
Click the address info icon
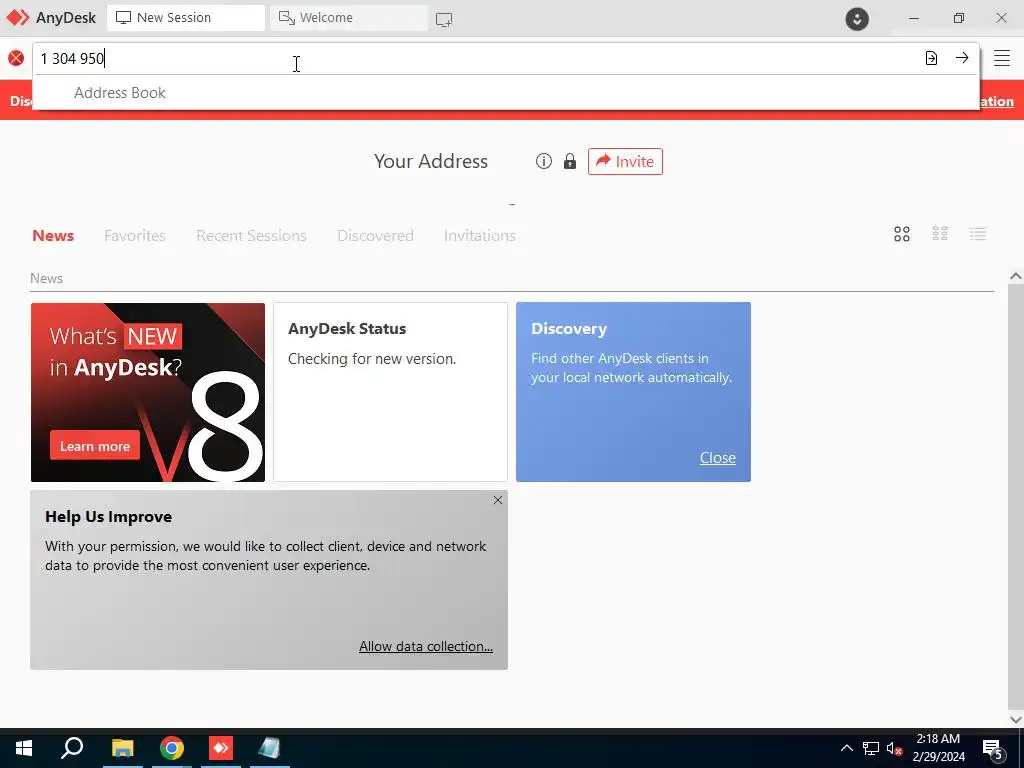tap(543, 161)
